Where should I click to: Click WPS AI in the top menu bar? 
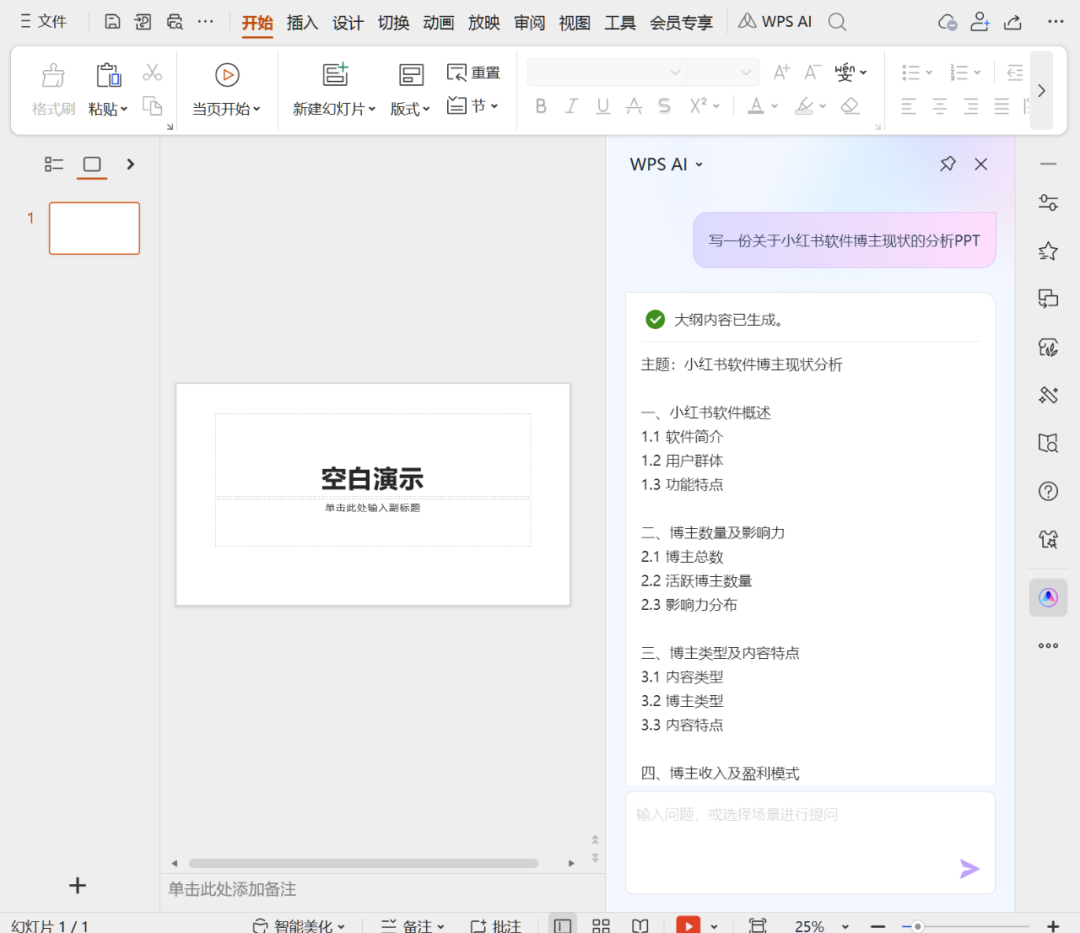pyautogui.click(x=775, y=22)
